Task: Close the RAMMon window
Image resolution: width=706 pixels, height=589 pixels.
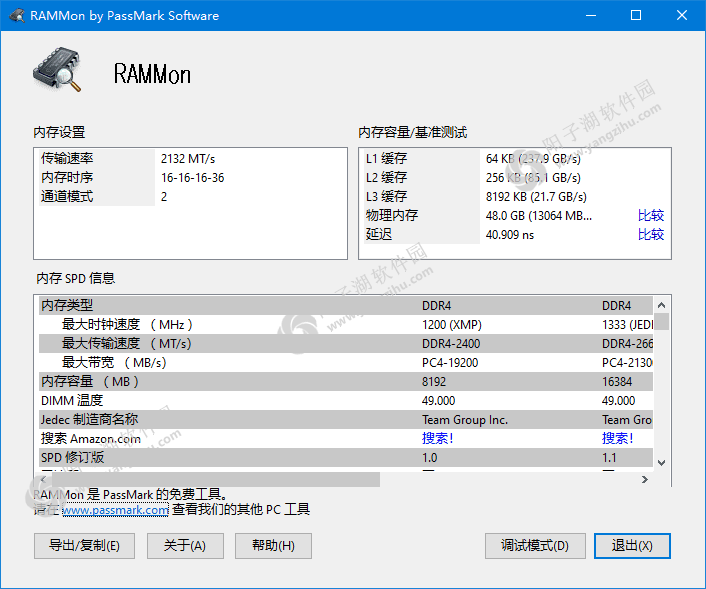Action: [682, 15]
